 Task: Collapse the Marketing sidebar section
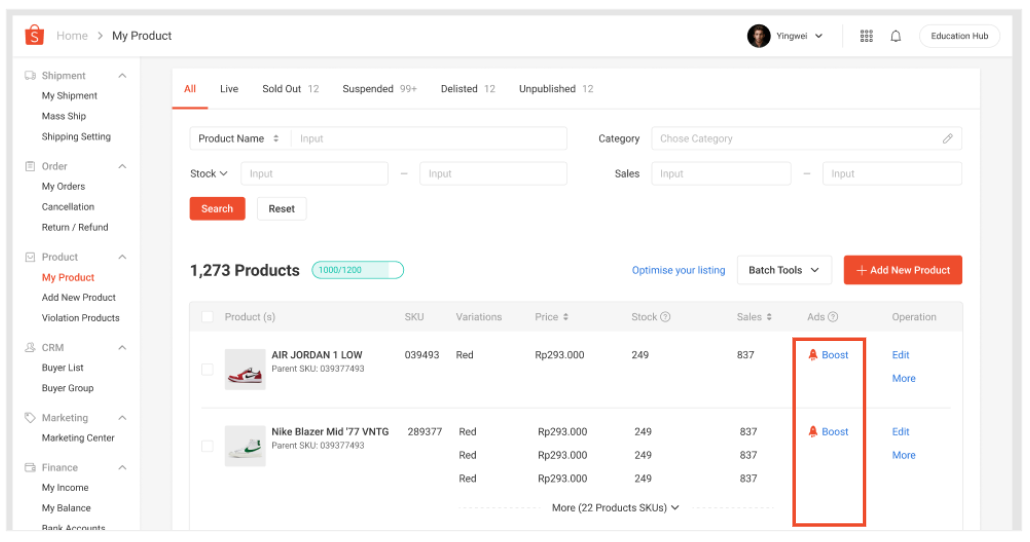(x=122, y=418)
